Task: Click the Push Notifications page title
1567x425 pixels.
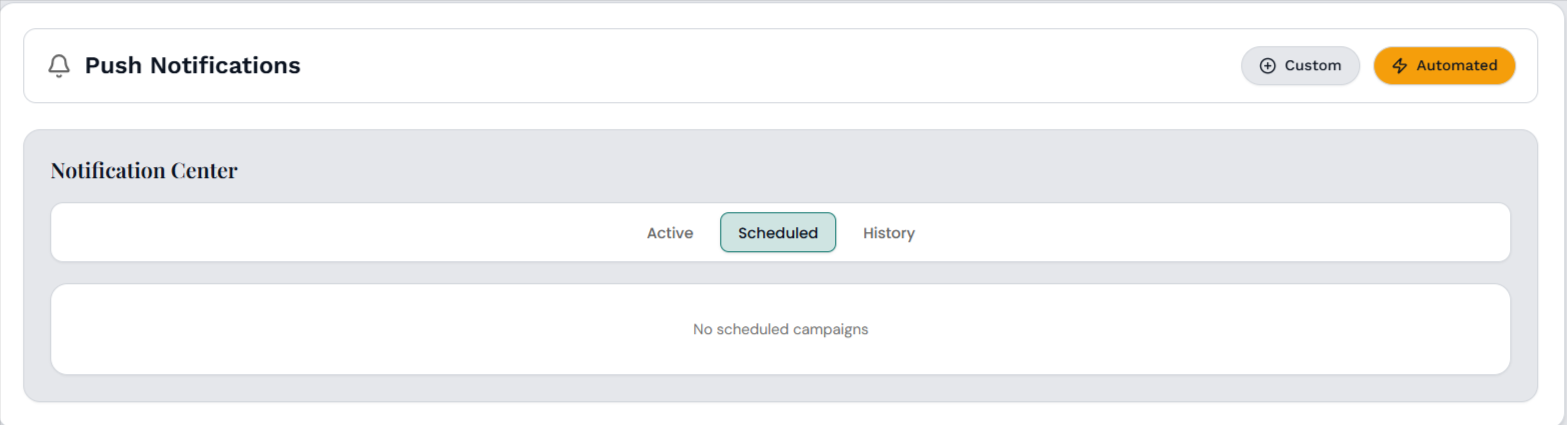Action: 192,66
